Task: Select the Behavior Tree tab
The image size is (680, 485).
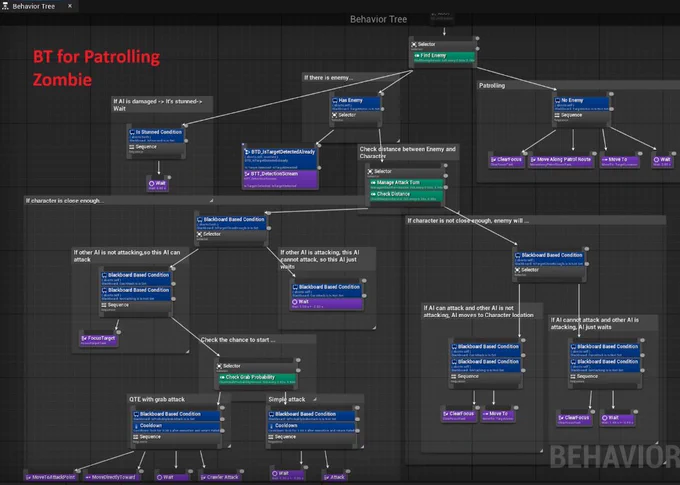Action: click(36, 6)
